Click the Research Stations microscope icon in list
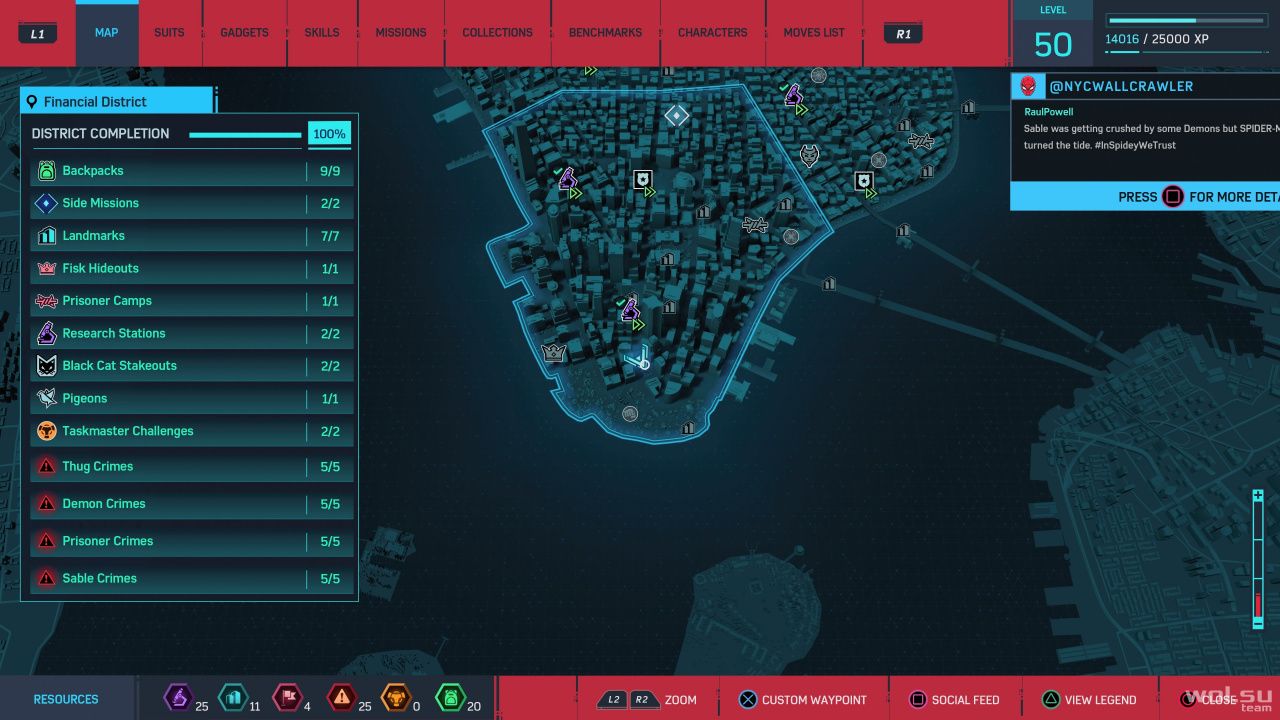The height and width of the screenshot is (720, 1280). (x=46, y=333)
